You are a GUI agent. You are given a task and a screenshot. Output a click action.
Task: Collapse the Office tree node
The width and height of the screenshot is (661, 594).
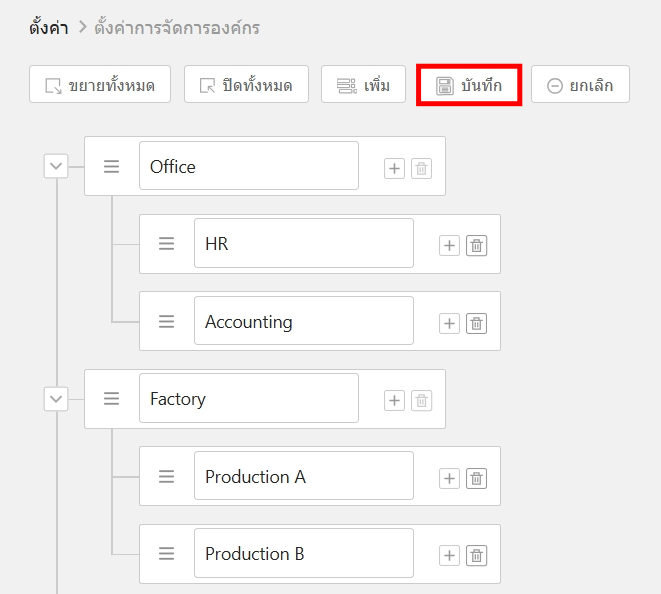[56, 166]
